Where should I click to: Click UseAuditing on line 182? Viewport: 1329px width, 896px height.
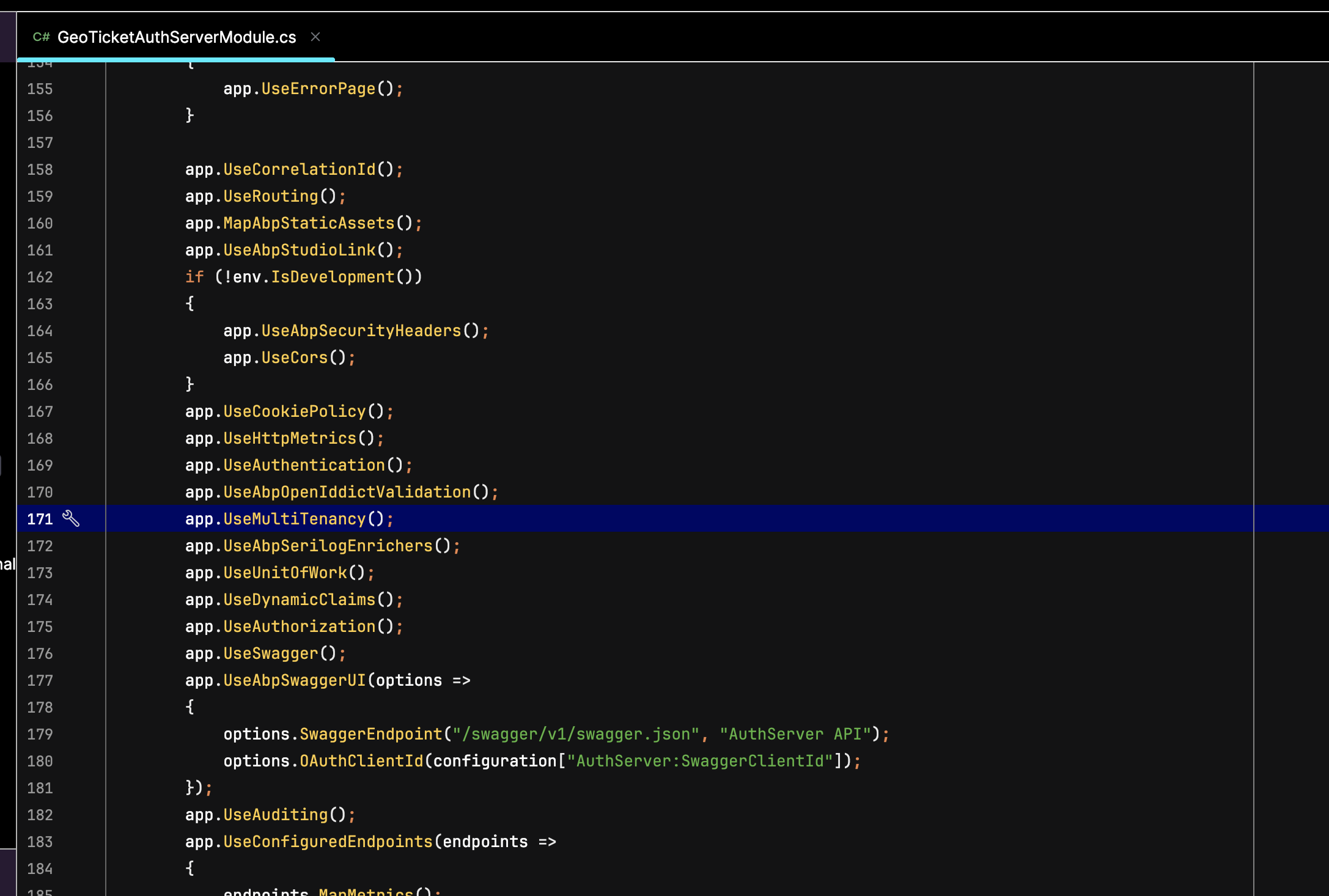click(276, 815)
